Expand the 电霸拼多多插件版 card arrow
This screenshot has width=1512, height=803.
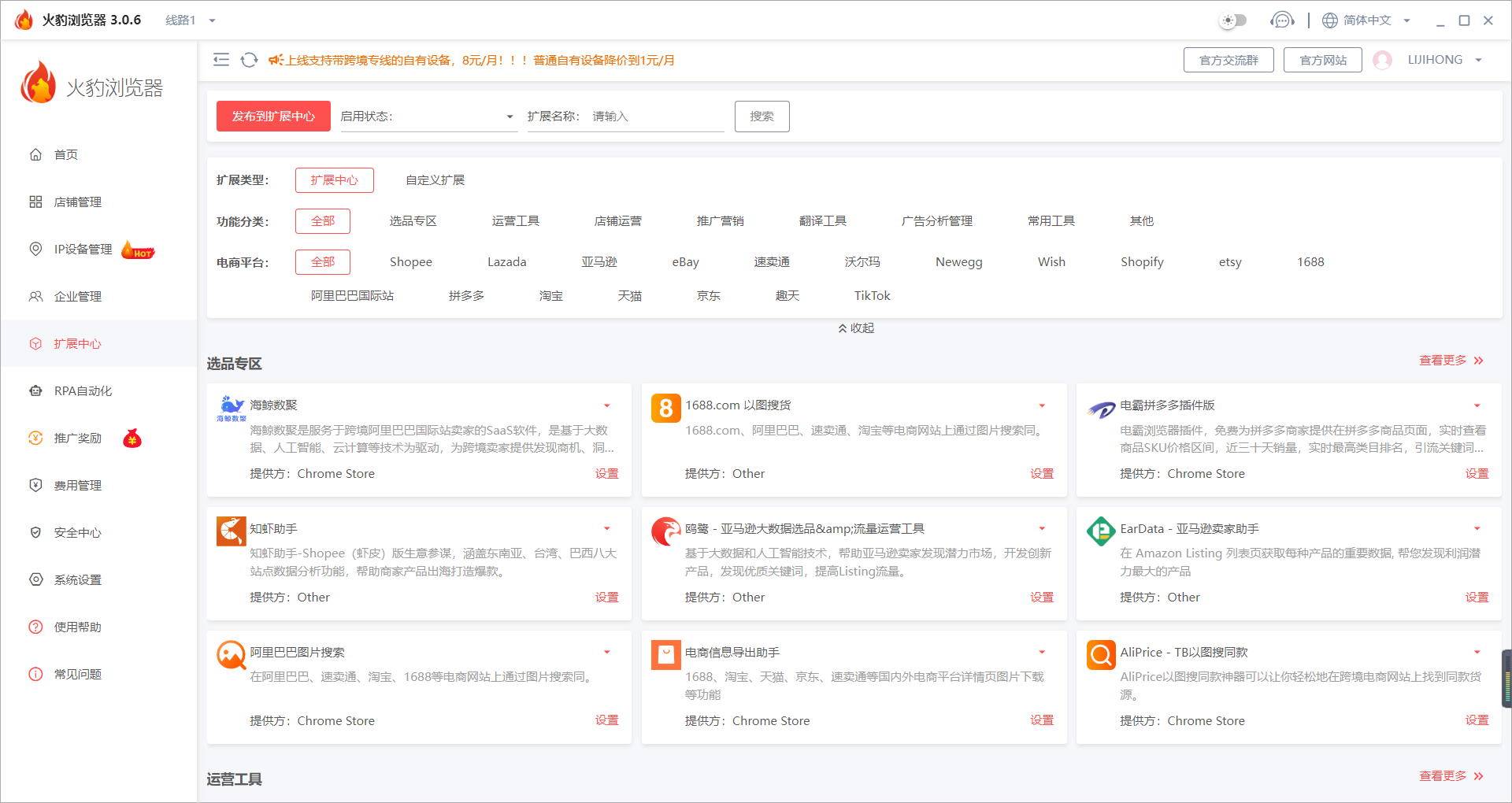[x=1477, y=405]
